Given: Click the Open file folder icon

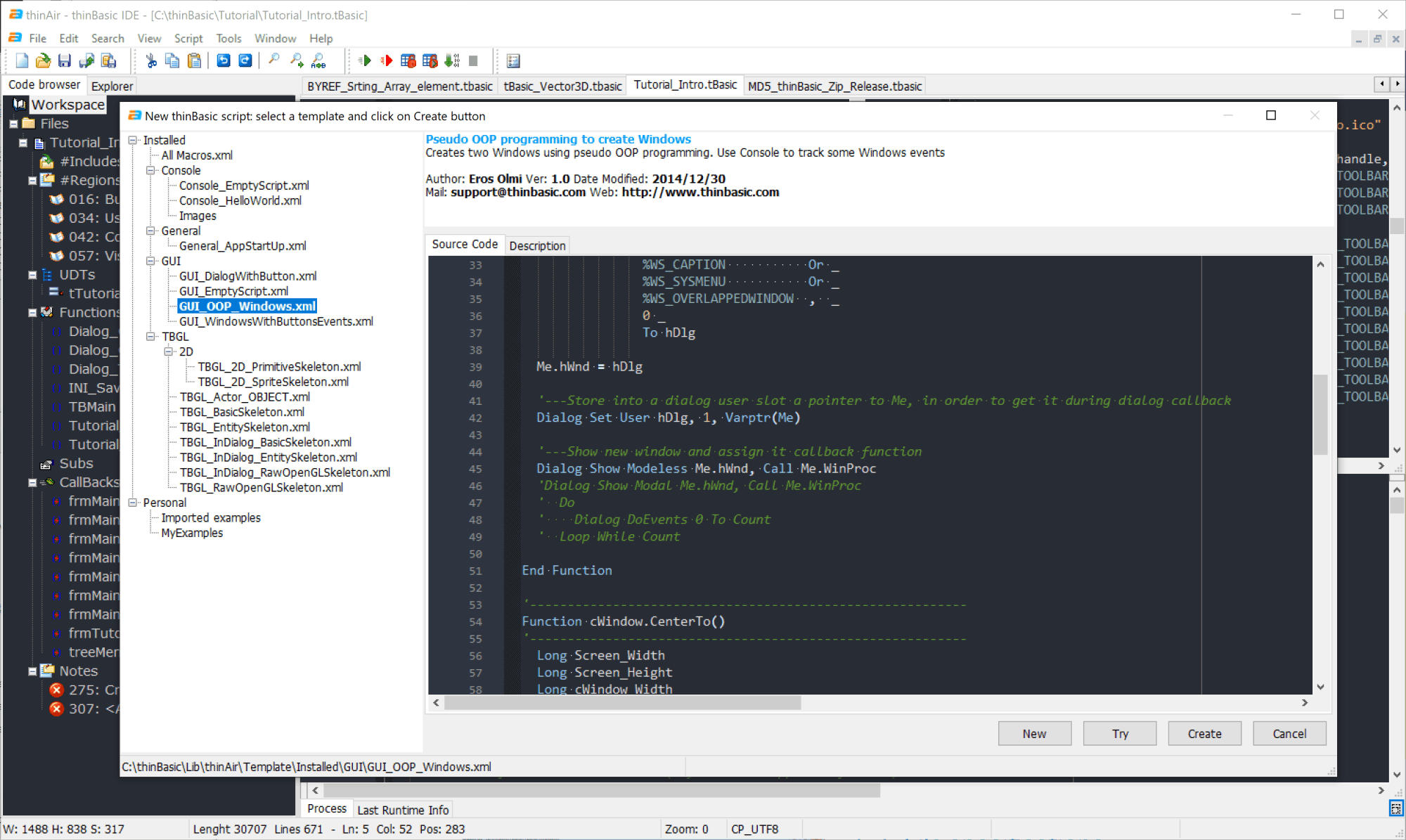Looking at the screenshot, I should pos(43,61).
